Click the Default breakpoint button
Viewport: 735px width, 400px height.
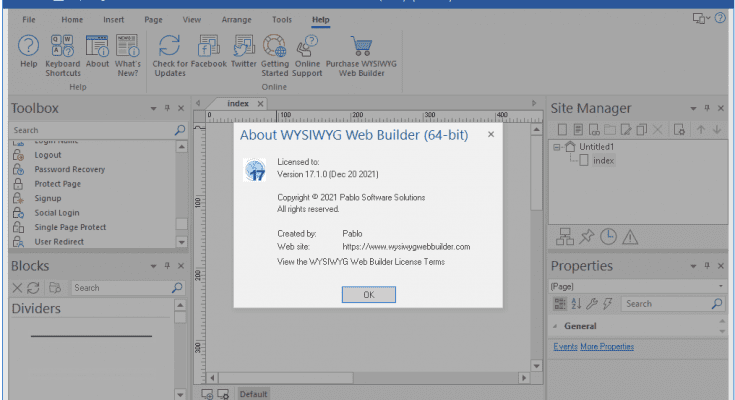(253, 394)
